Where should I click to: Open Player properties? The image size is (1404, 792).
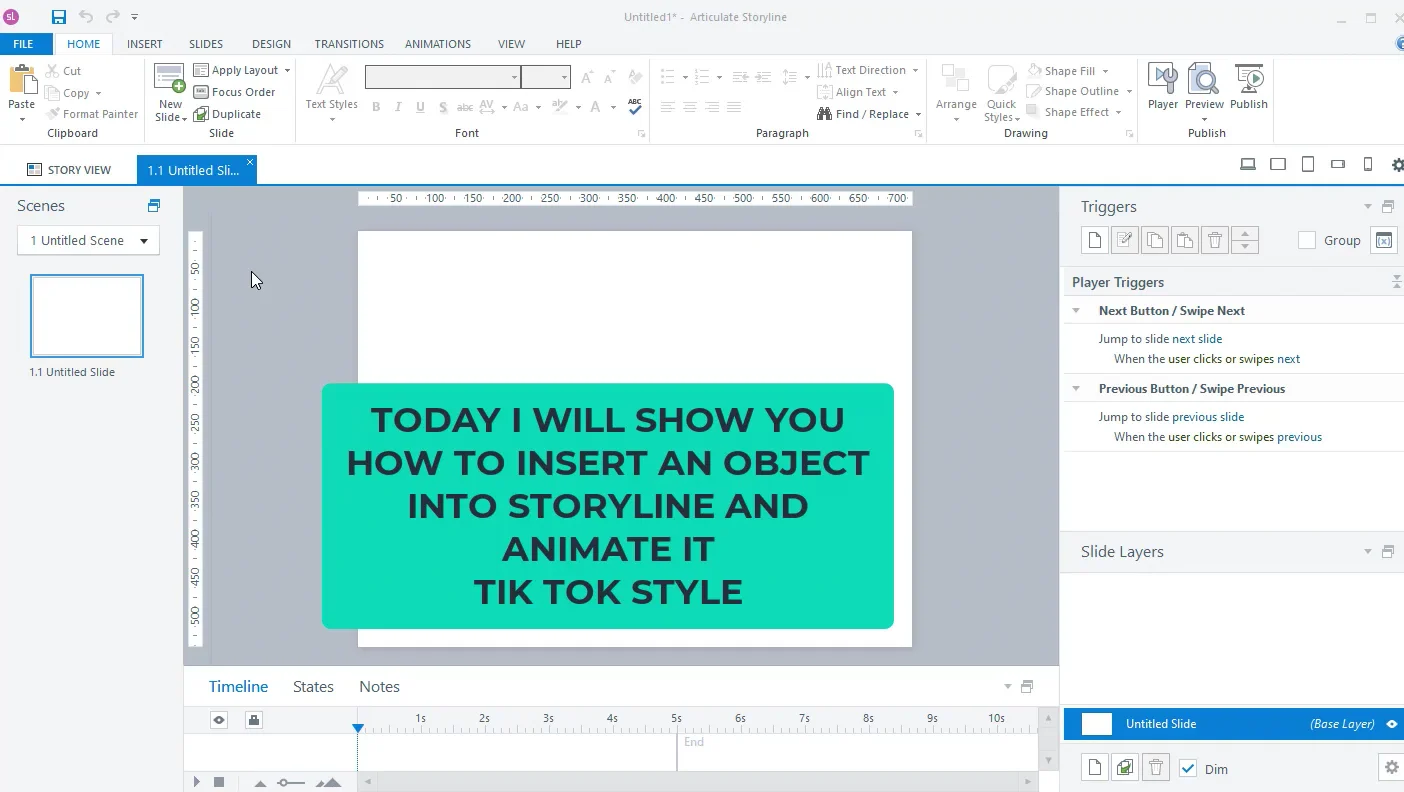[1163, 87]
